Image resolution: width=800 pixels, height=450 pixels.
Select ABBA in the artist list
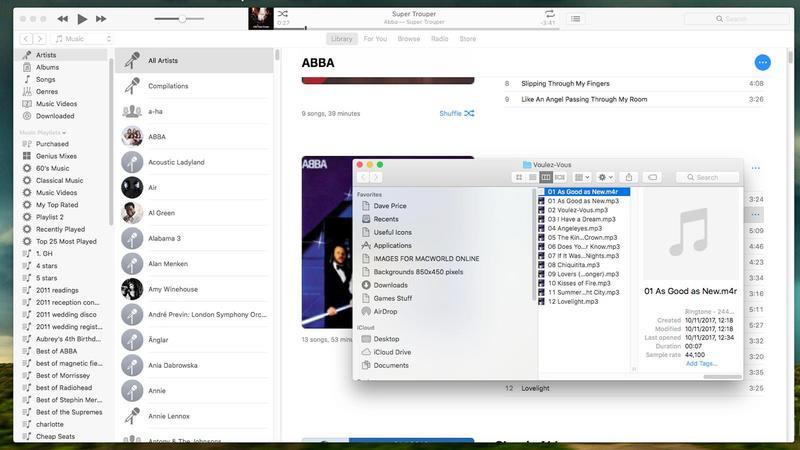coord(194,137)
